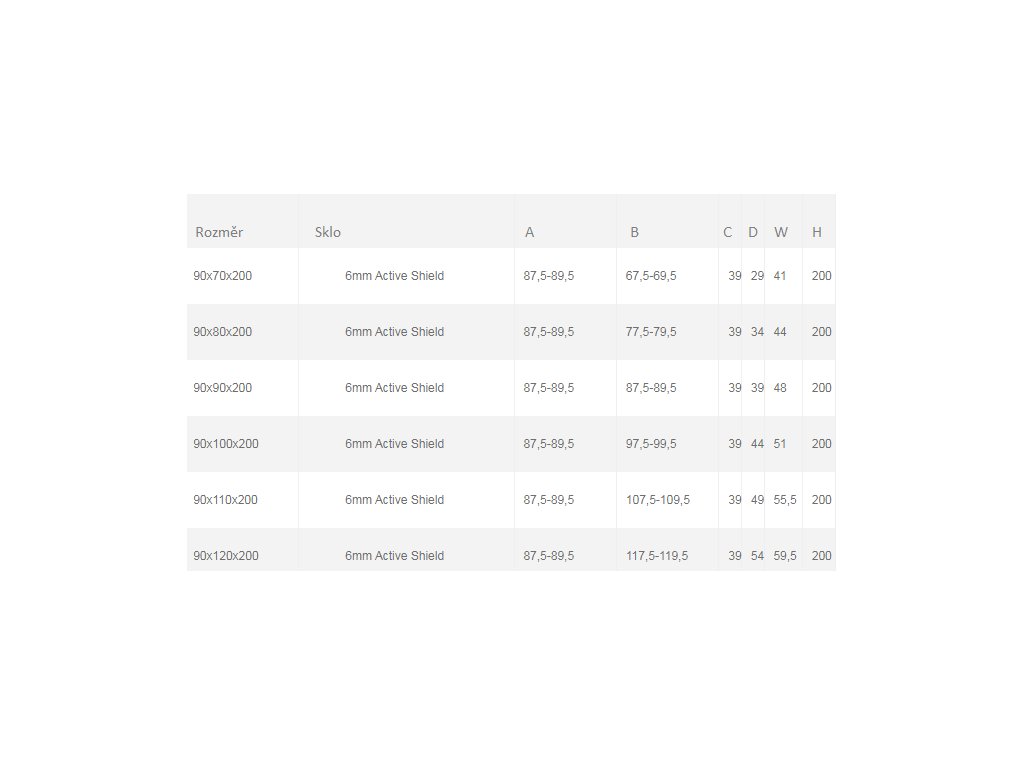
Task: Click the W value 41 cell
Action: click(x=780, y=276)
